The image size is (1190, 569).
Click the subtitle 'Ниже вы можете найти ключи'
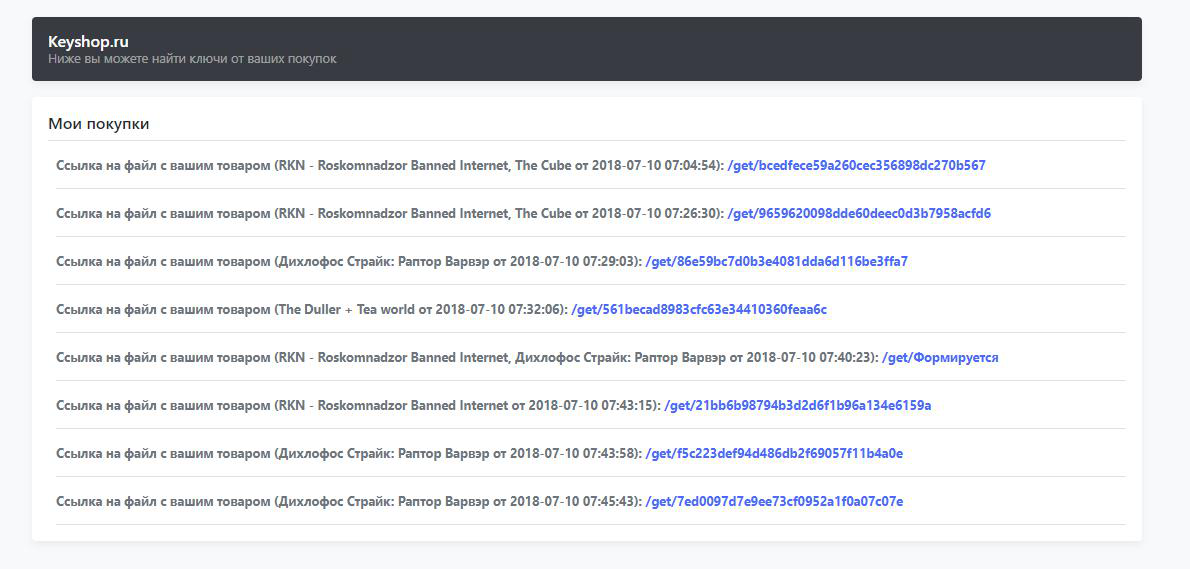(192, 58)
